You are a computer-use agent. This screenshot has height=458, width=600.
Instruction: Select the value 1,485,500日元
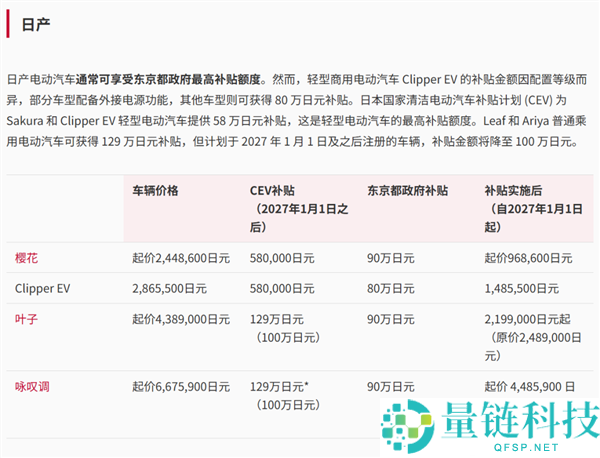[x=522, y=288]
